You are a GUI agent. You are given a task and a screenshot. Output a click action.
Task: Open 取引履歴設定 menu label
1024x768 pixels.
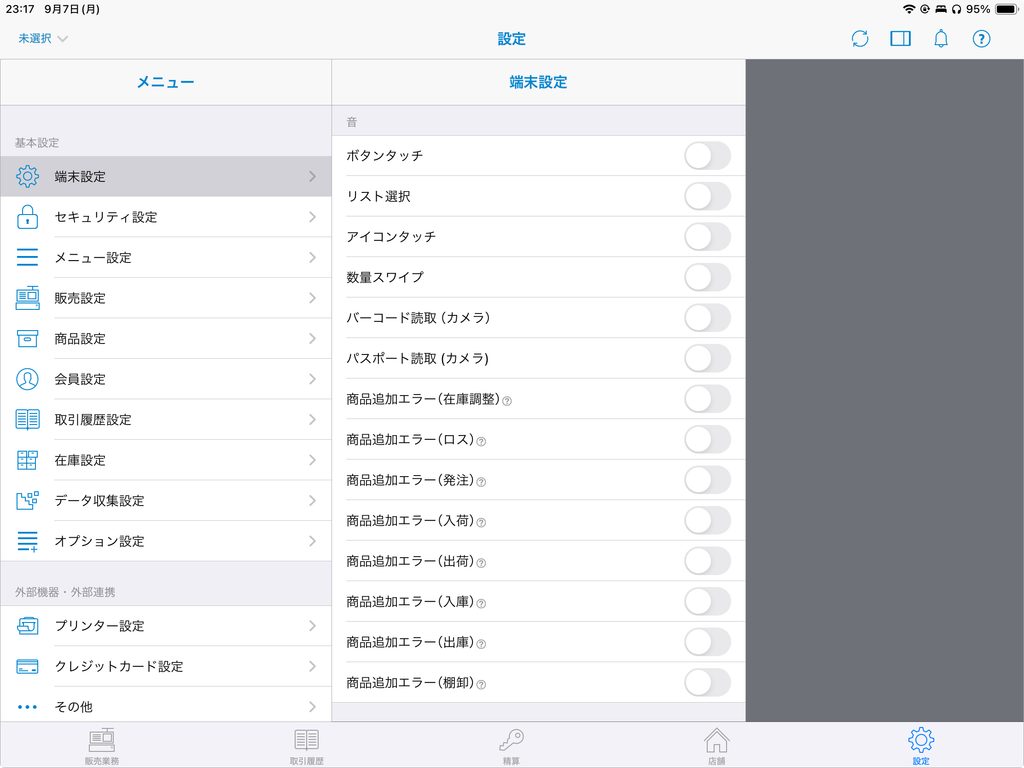tap(93, 419)
